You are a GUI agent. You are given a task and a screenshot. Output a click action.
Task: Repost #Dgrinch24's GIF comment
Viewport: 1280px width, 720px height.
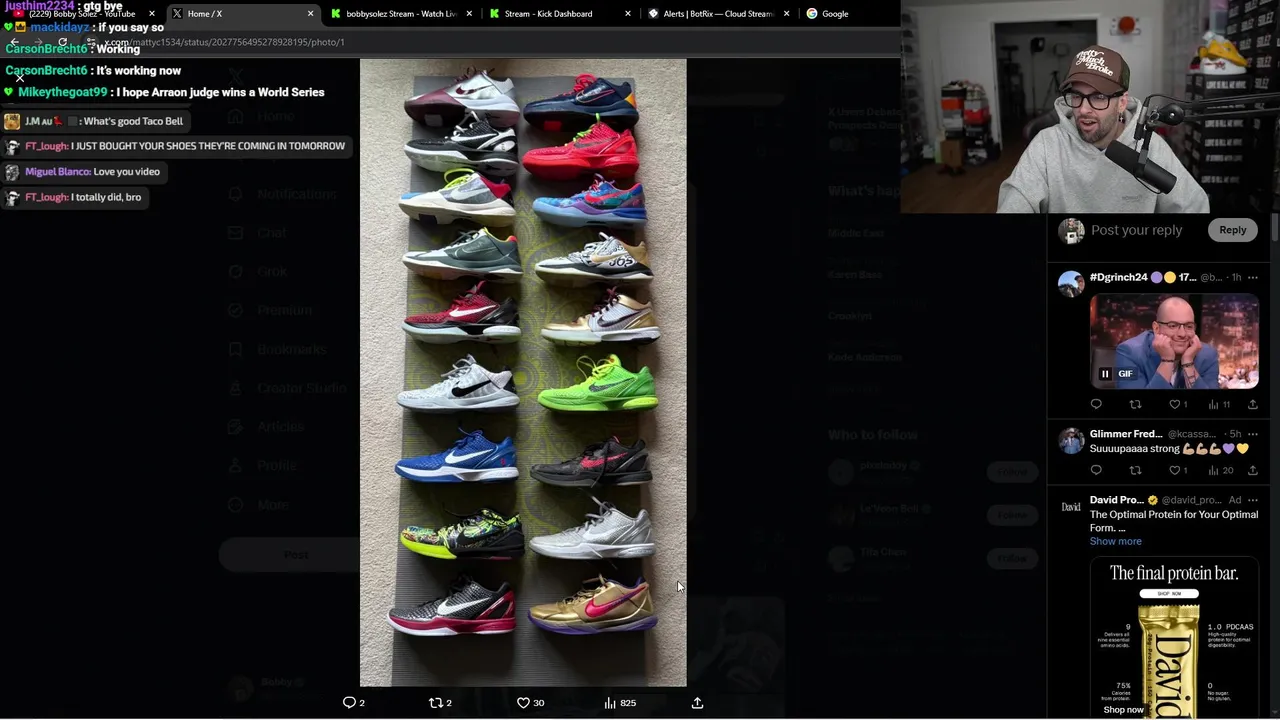pos(1135,404)
